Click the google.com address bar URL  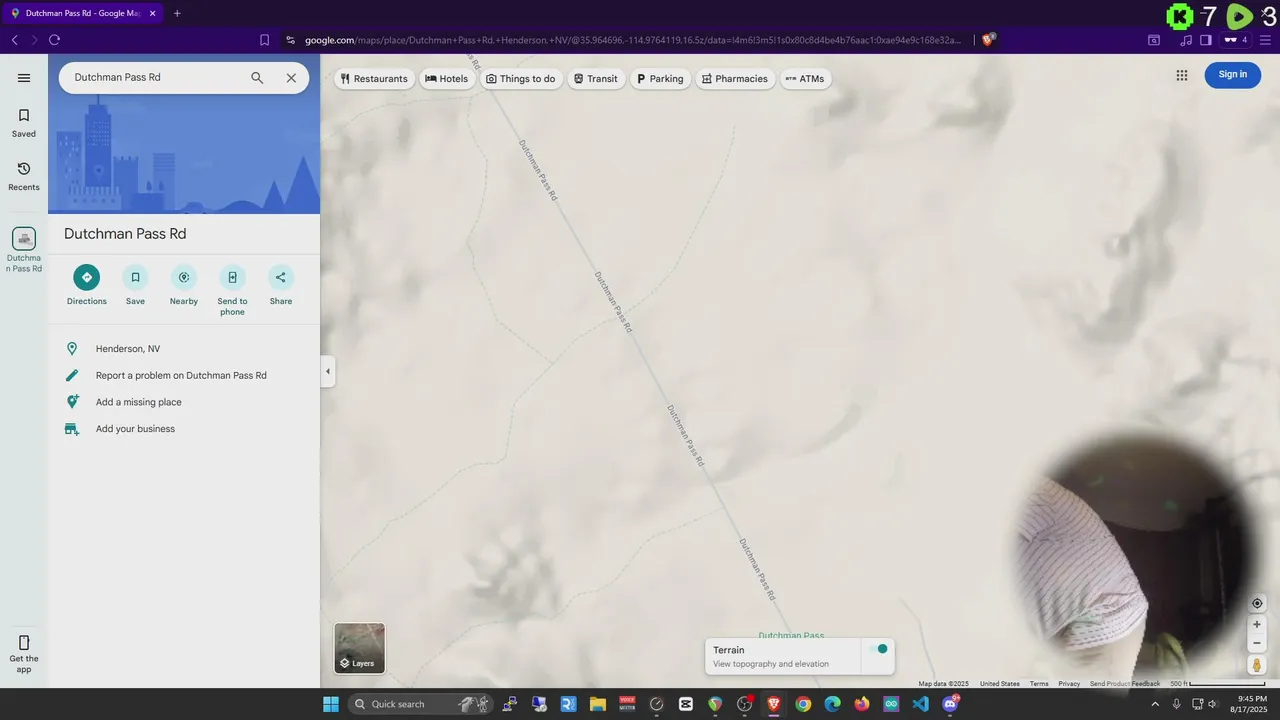[632, 40]
